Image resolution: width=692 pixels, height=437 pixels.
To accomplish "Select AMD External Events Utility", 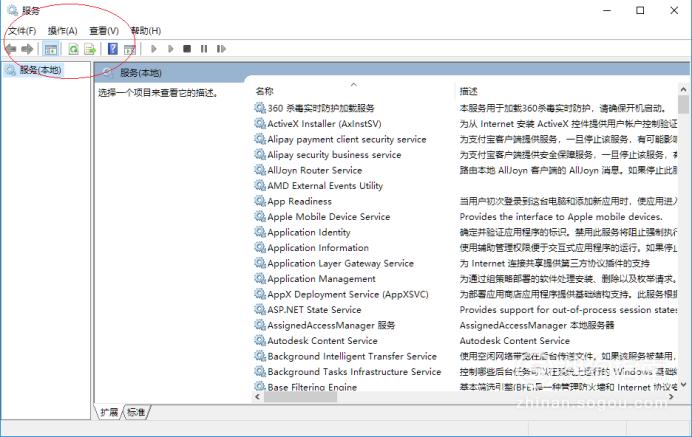I will tap(325, 186).
